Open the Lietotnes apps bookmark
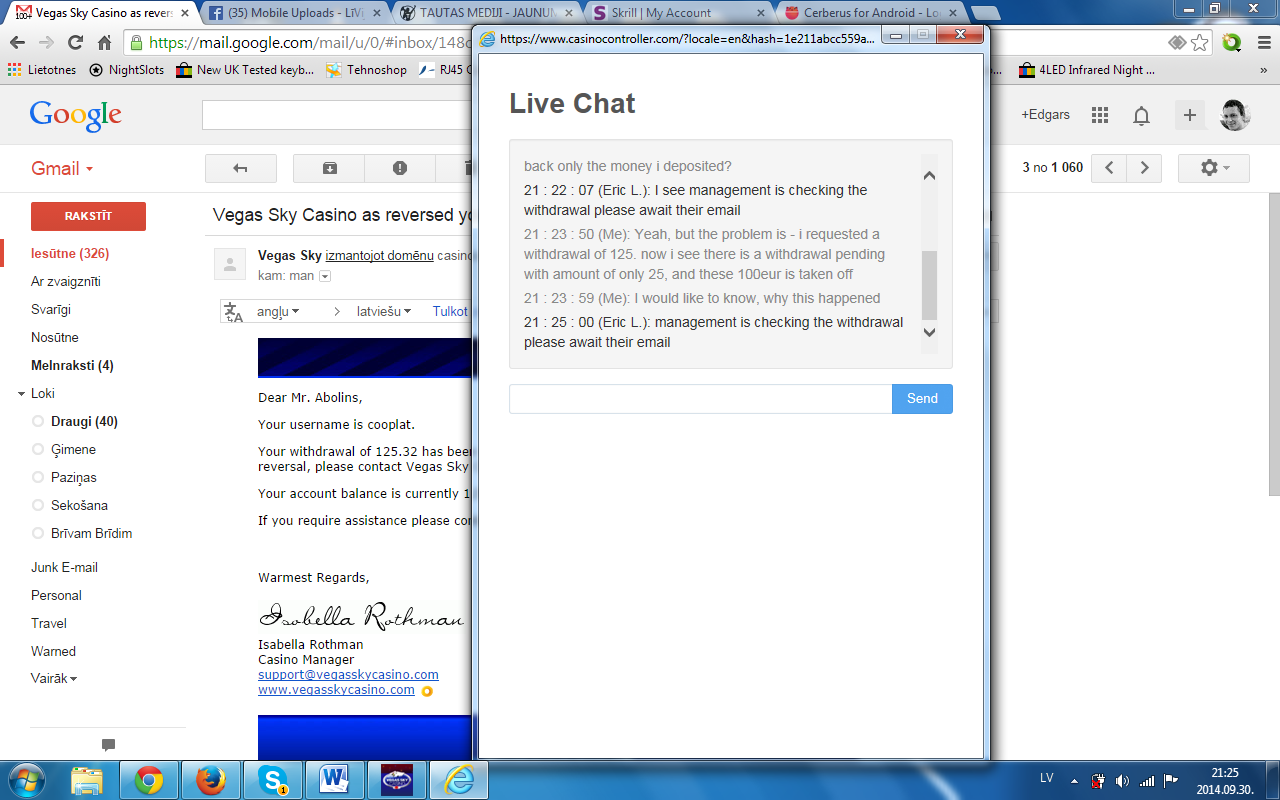 [41, 70]
